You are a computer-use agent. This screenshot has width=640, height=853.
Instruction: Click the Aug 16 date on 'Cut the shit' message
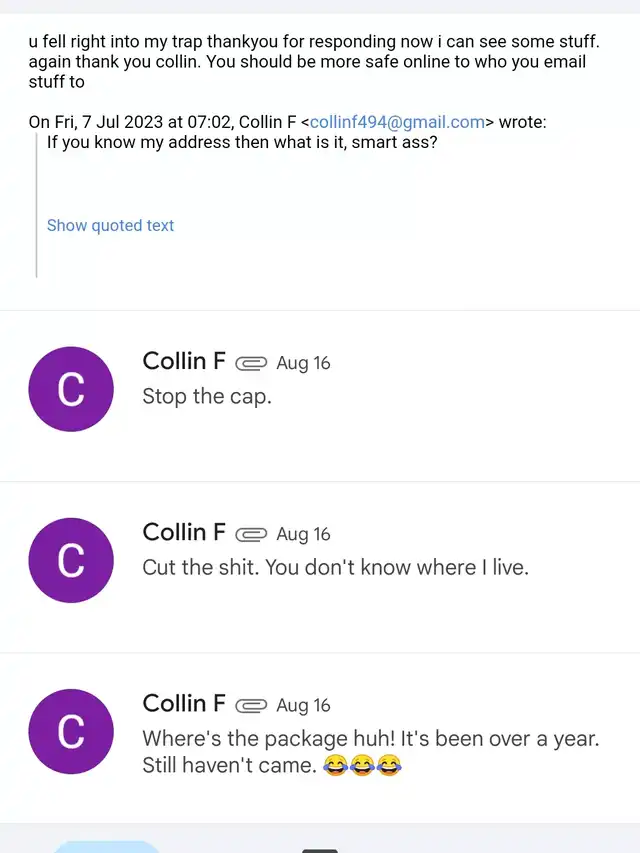303,535
